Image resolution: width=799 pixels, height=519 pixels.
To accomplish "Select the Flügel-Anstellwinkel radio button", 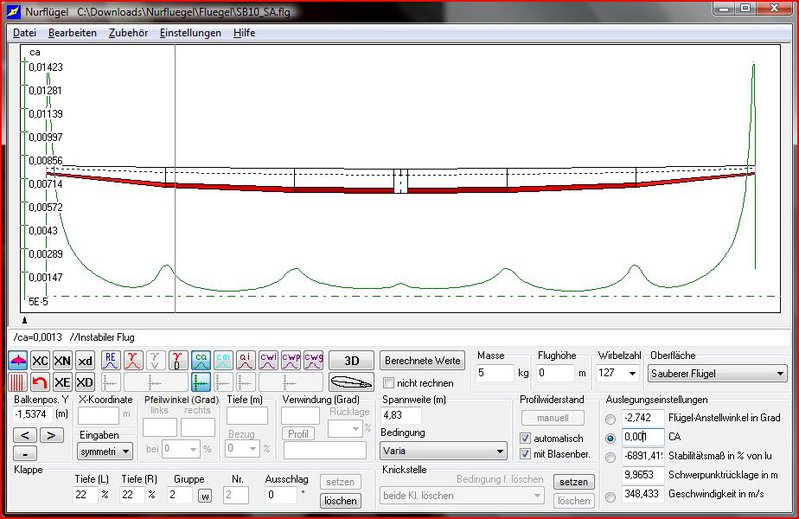I will (x=611, y=417).
